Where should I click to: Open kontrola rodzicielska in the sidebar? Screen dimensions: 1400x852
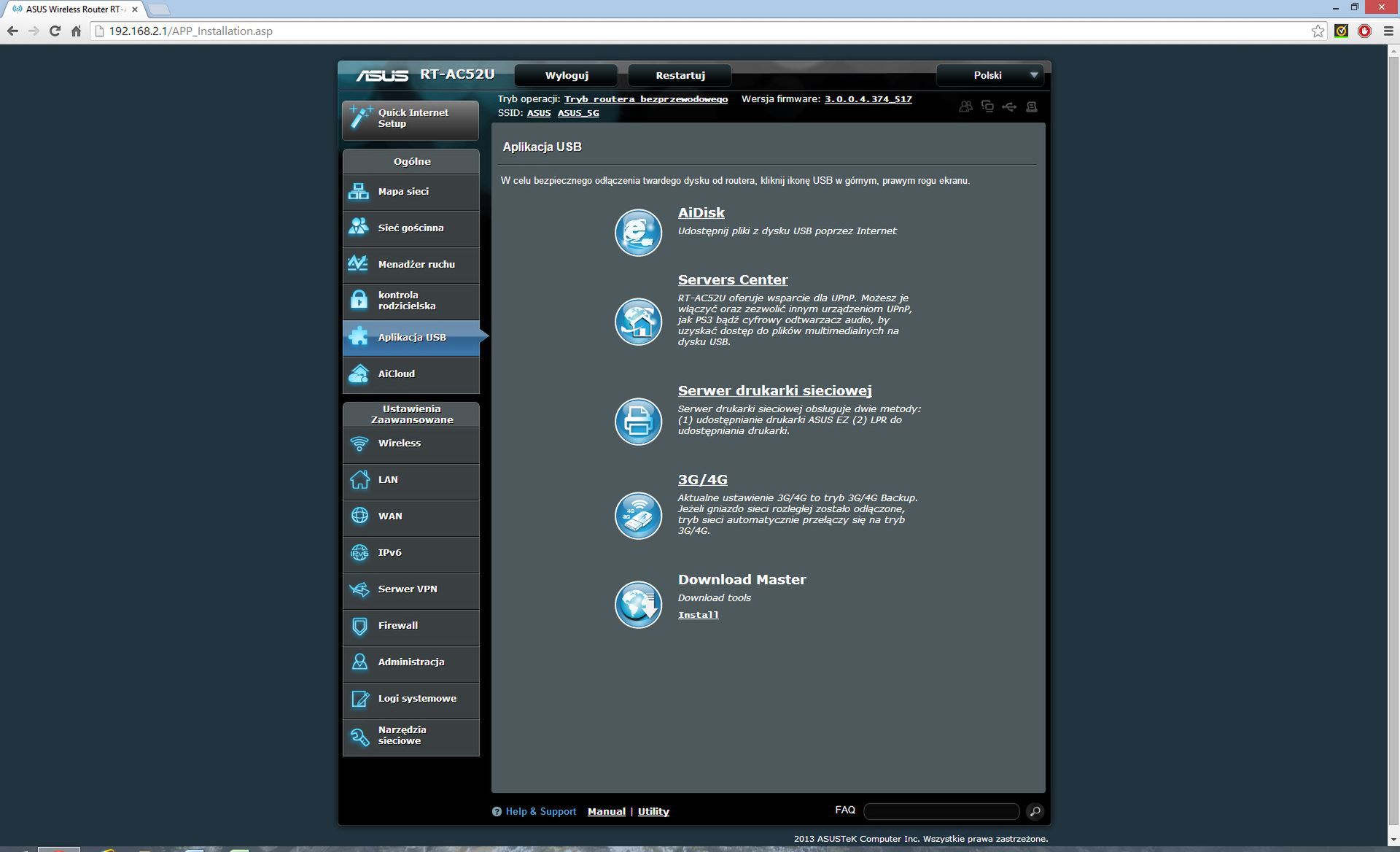click(411, 301)
